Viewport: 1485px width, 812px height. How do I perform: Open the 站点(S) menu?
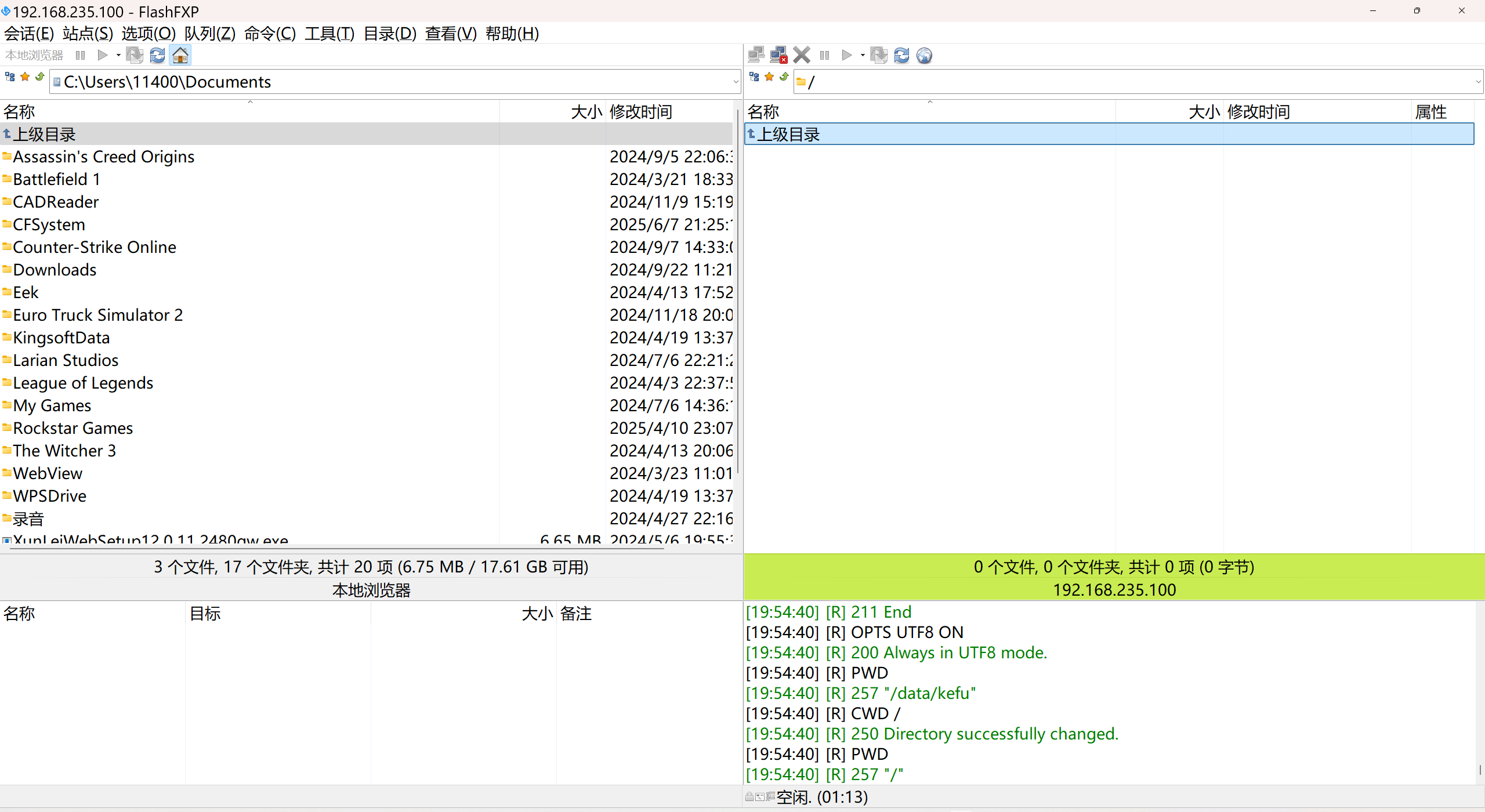click(x=88, y=34)
